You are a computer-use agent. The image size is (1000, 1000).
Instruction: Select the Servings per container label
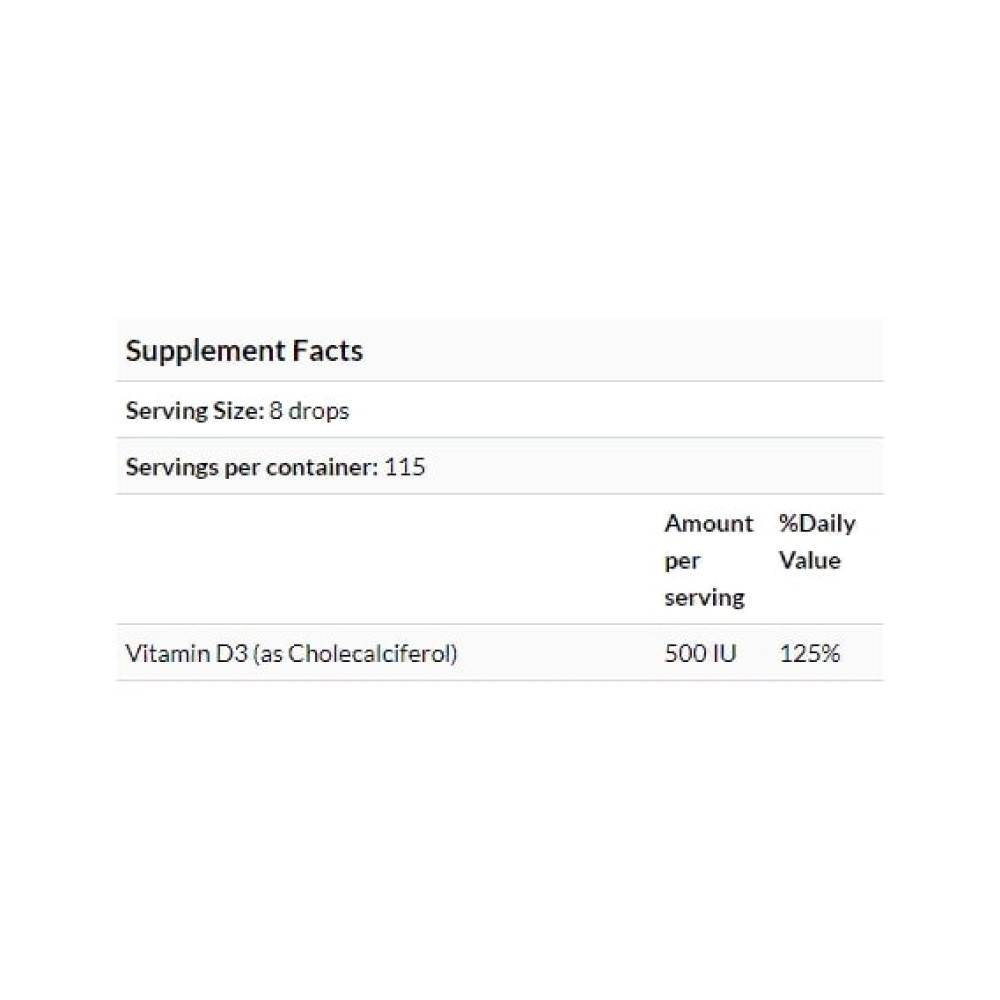tap(253, 467)
